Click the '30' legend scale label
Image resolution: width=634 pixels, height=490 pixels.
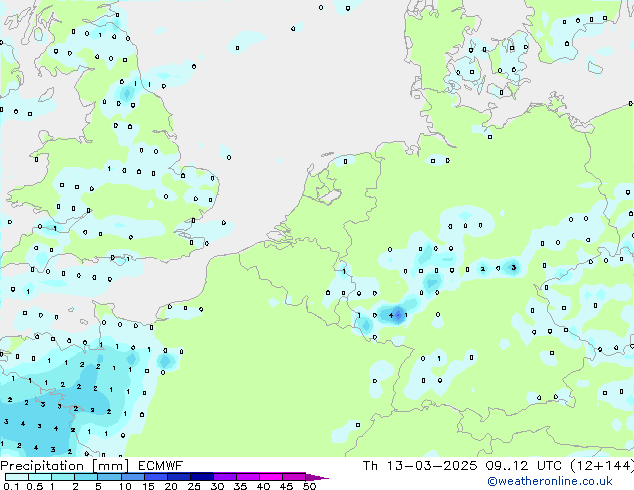click(218, 486)
